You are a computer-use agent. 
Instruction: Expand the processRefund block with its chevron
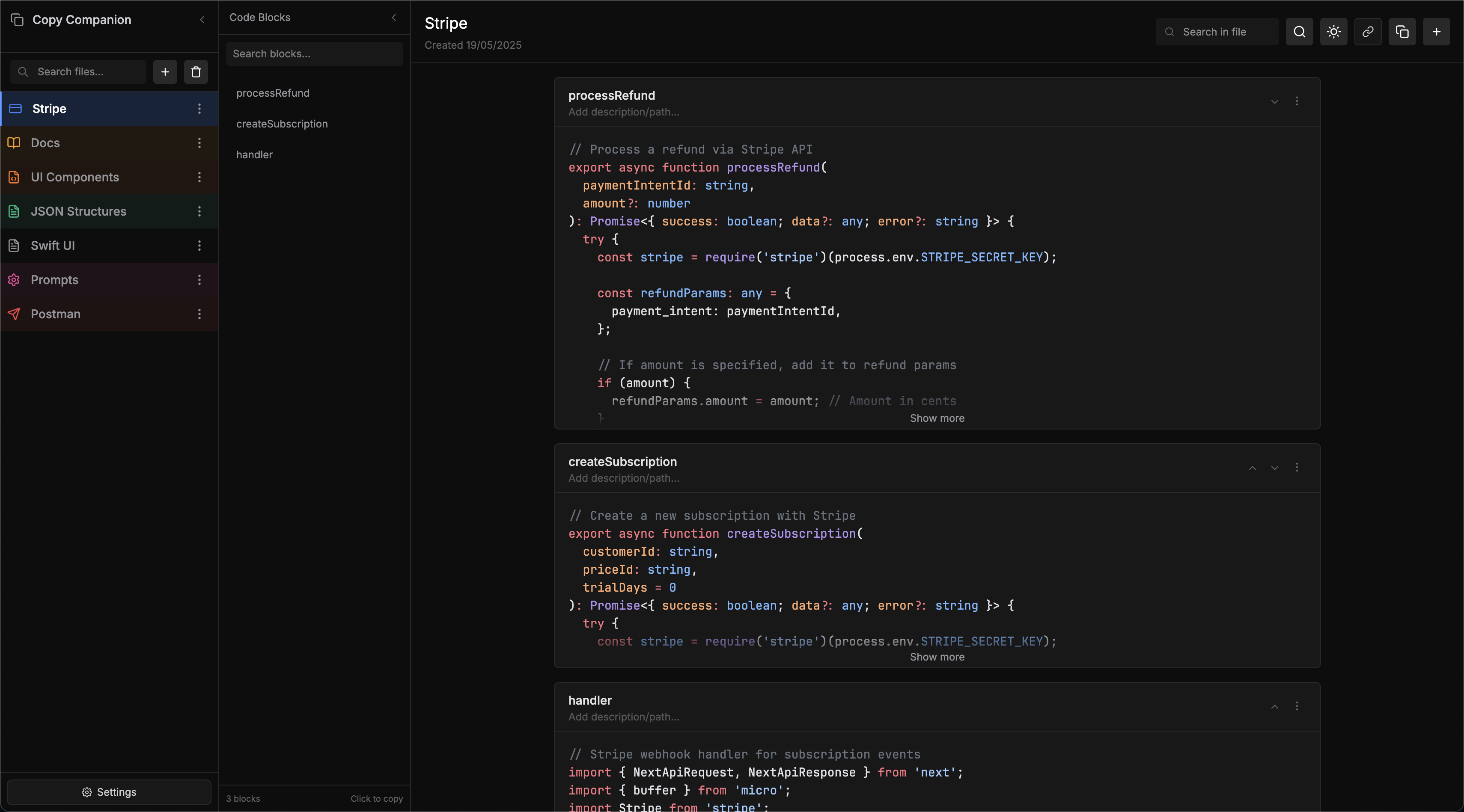(x=1275, y=102)
